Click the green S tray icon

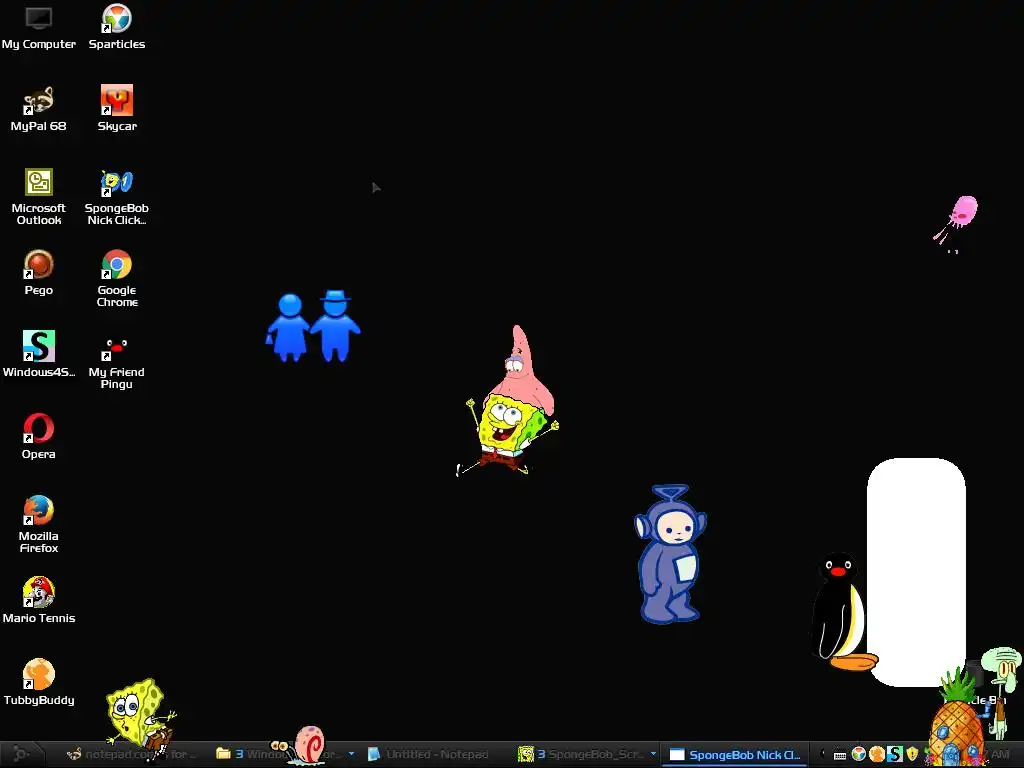click(x=895, y=754)
